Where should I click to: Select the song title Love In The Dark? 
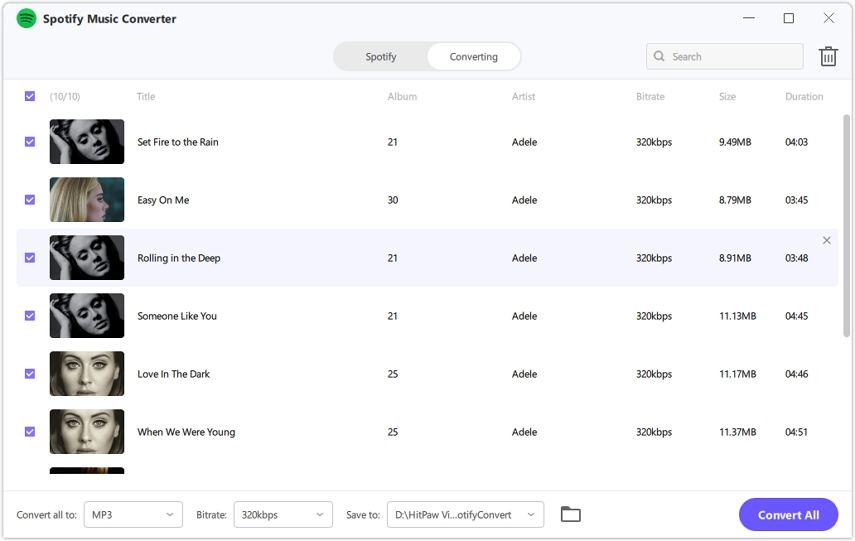173,374
